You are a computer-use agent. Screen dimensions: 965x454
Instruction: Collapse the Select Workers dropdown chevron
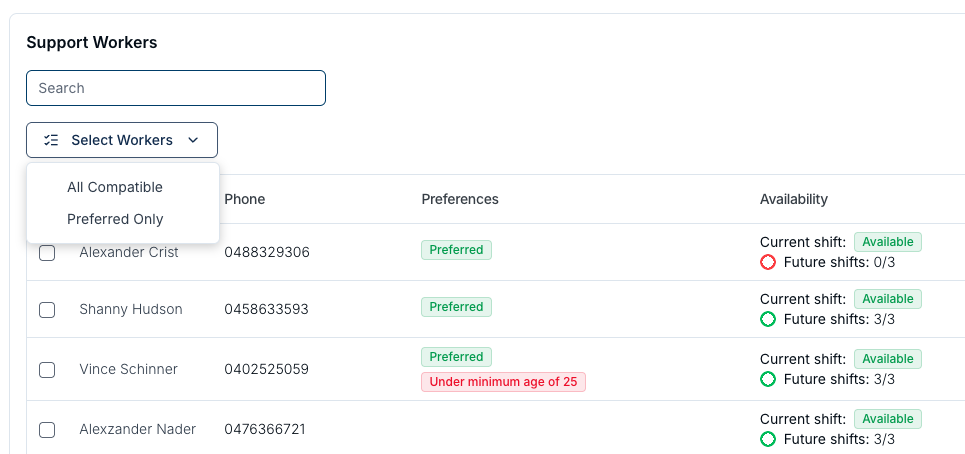pyautogui.click(x=193, y=140)
